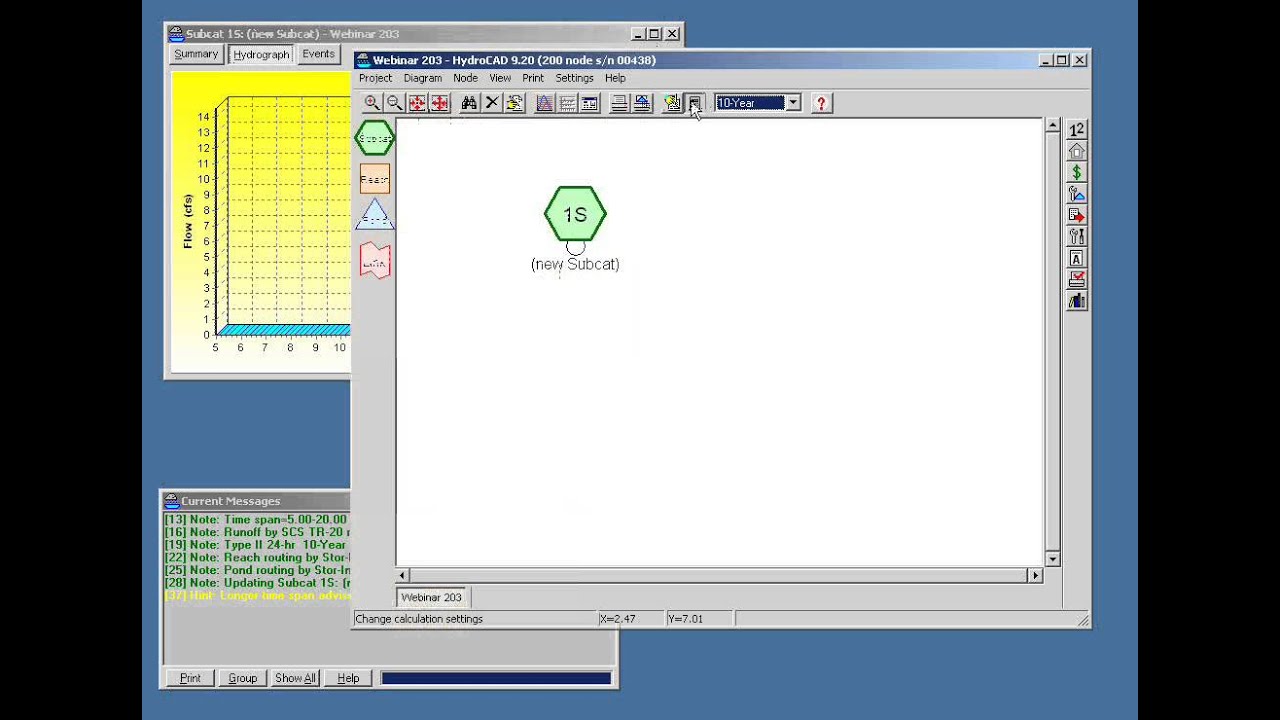Click the blue progress bar in Current Messages

tap(496, 678)
